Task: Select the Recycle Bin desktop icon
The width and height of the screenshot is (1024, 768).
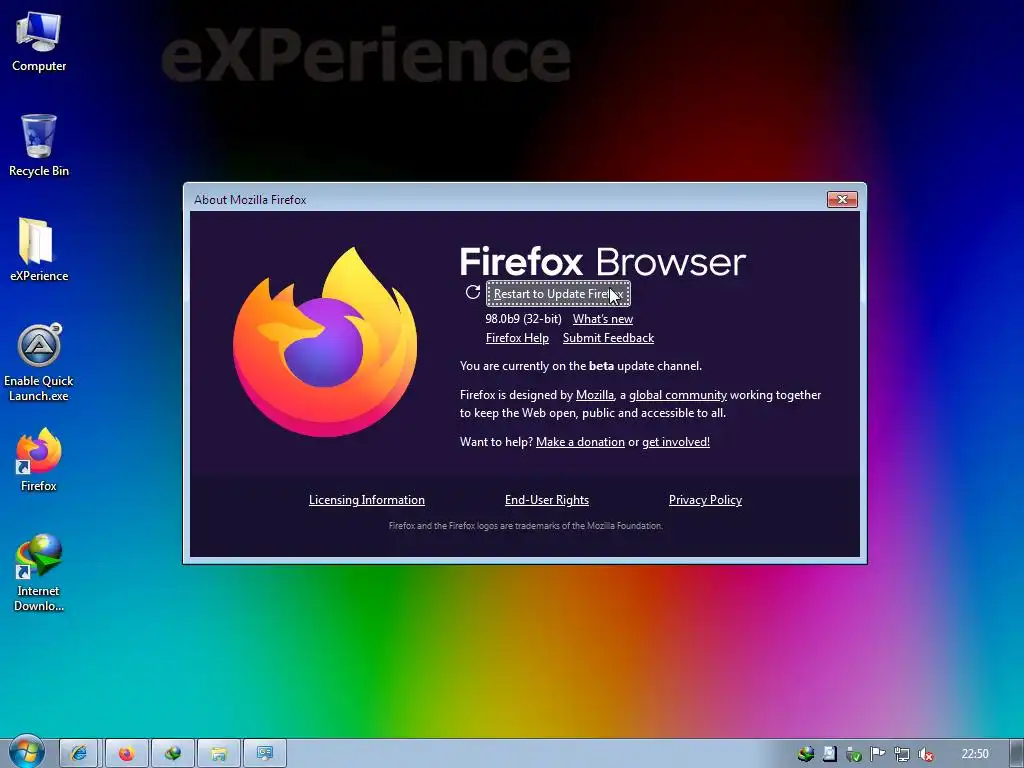Action: click(39, 145)
